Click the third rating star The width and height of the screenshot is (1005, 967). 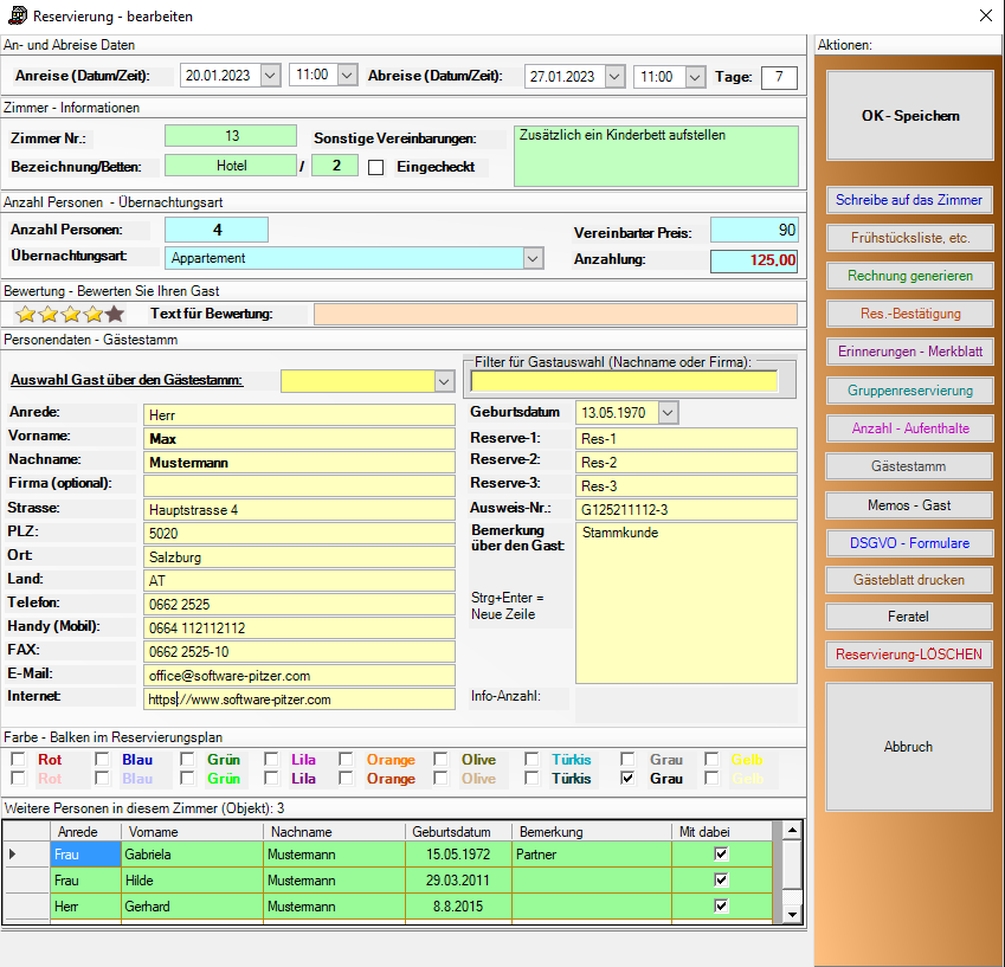pyautogui.click(x=71, y=315)
